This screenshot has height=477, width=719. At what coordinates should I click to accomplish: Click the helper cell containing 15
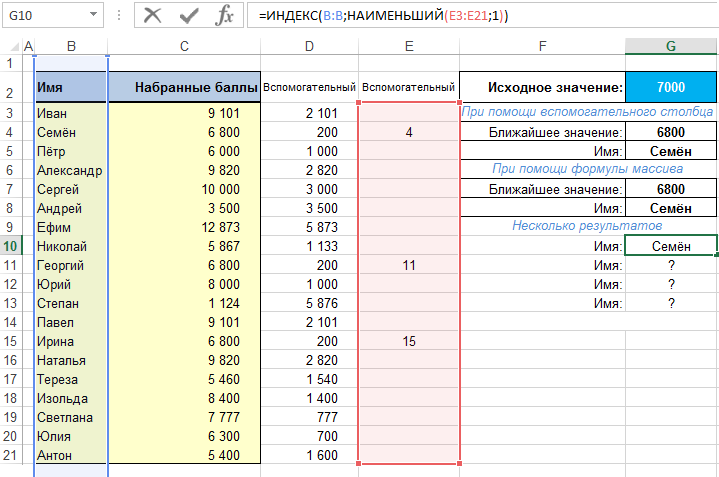coord(409,341)
